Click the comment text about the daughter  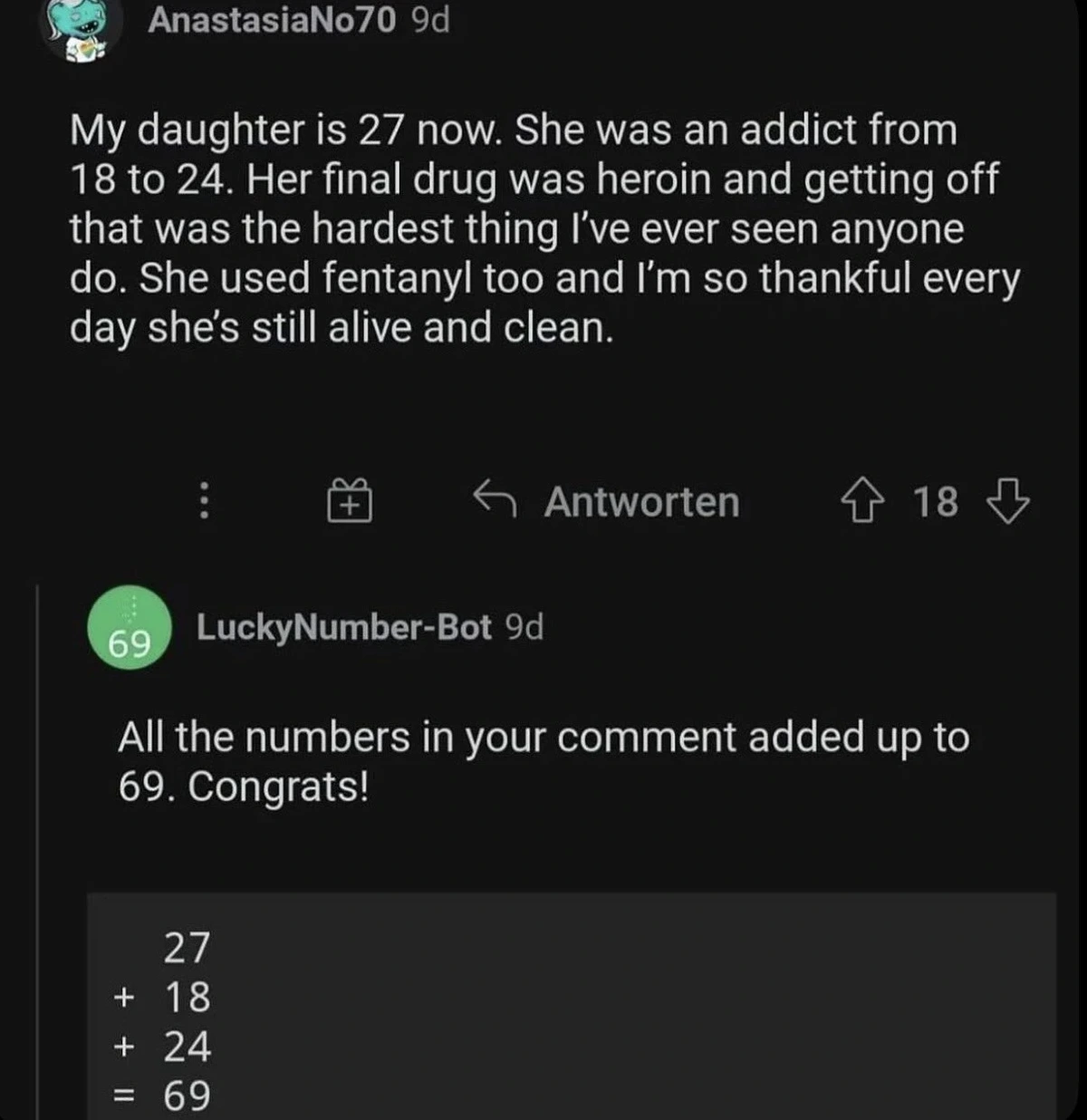point(543,228)
